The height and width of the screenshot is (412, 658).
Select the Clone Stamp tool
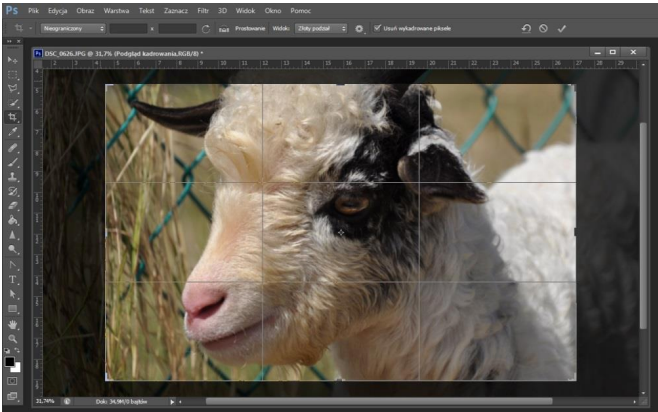click(x=12, y=177)
